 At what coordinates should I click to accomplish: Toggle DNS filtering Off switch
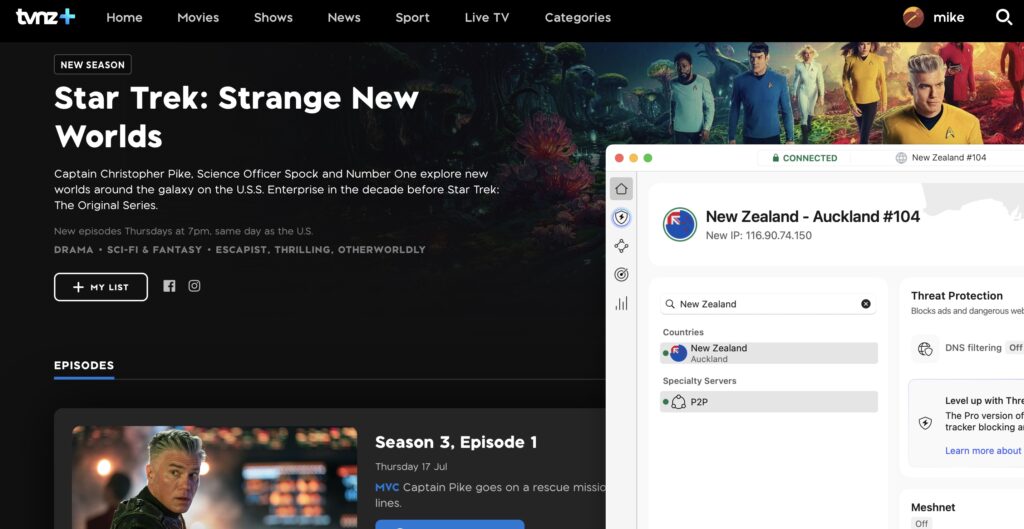point(1015,348)
